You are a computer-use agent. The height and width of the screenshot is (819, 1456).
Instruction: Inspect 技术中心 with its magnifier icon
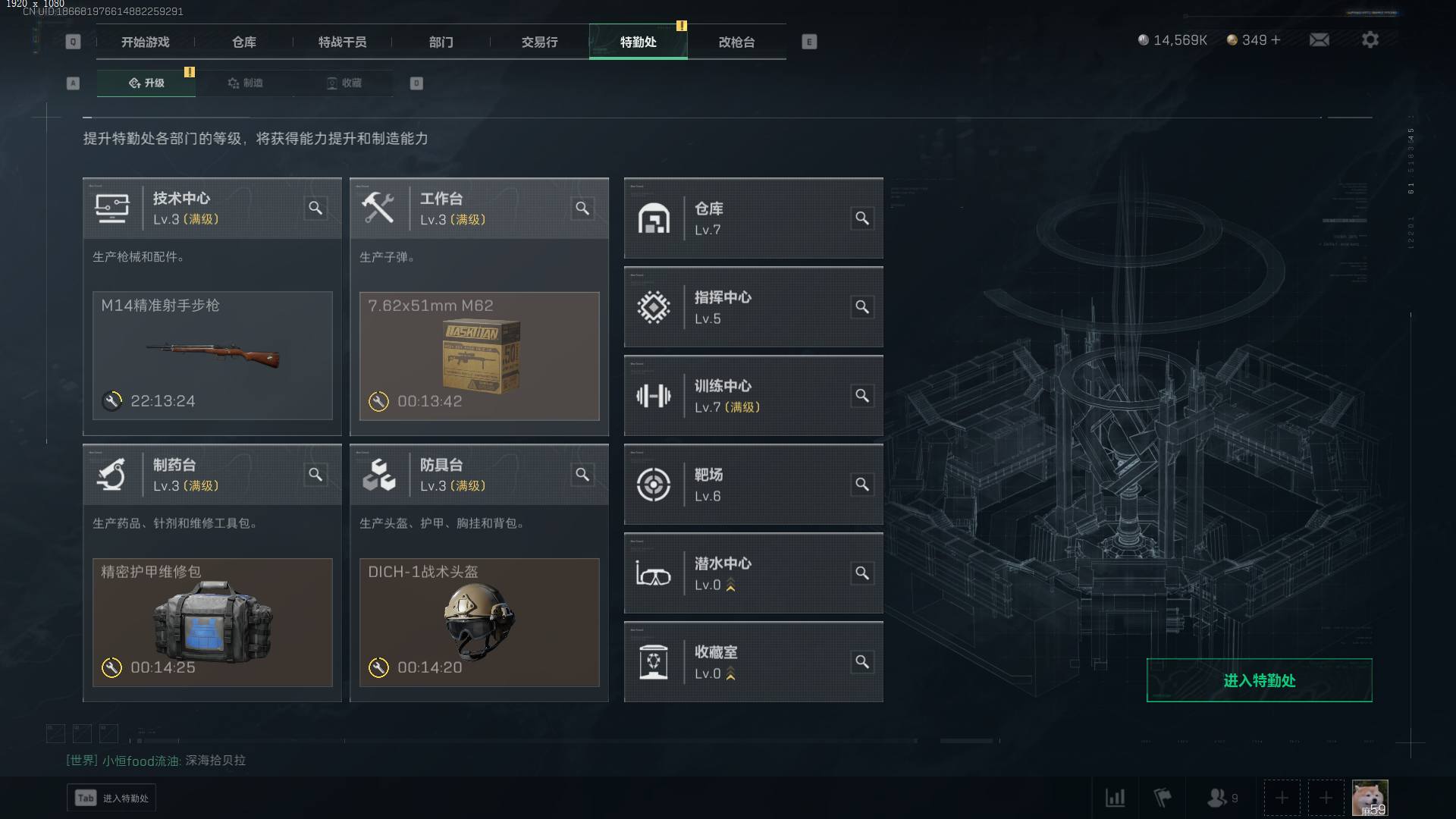315,208
